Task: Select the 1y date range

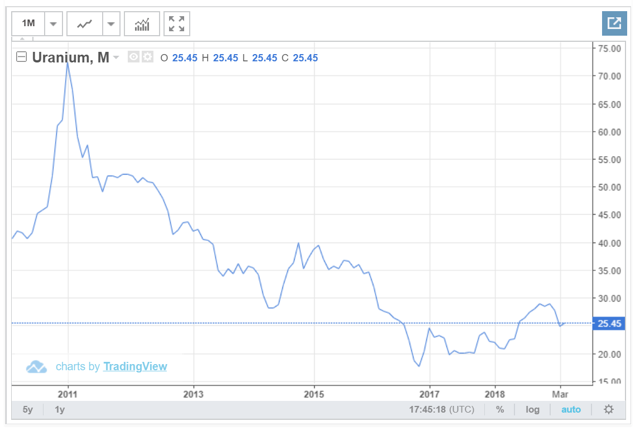Action: point(60,409)
